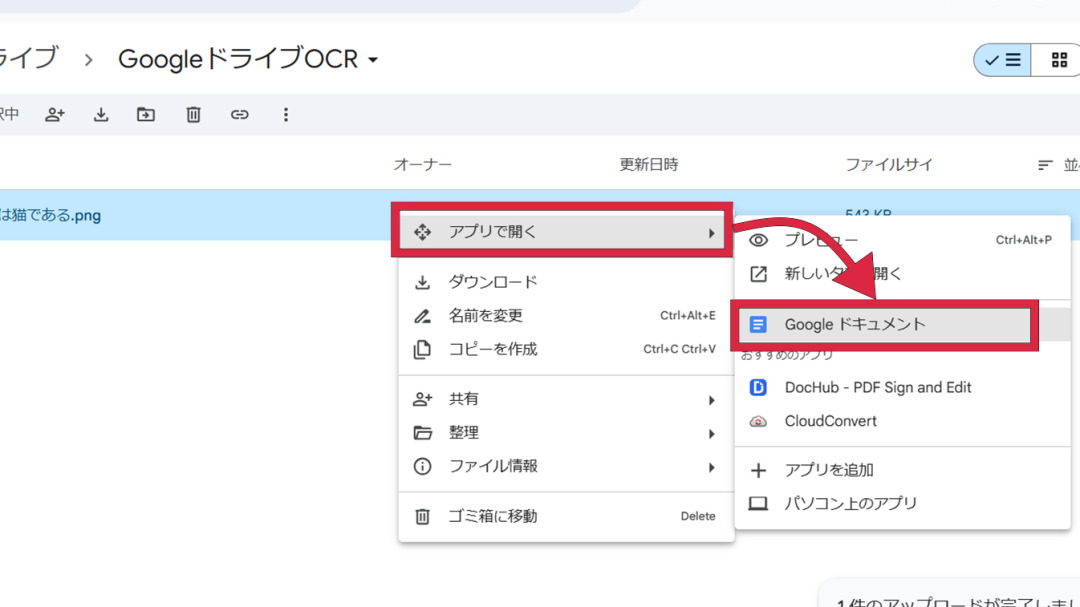The height and width of the screenshot is (607, 1080).
Task: Keep list view selected with the checkmark toggle
Action: coord(1000,60)
